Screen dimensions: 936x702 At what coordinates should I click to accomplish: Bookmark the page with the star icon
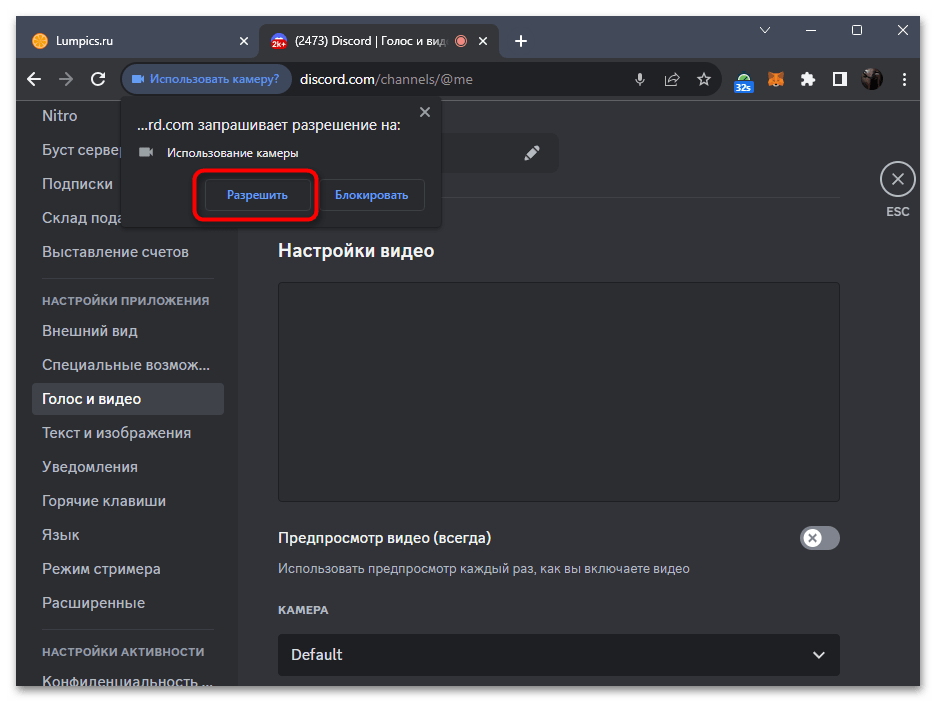point(704,79)
